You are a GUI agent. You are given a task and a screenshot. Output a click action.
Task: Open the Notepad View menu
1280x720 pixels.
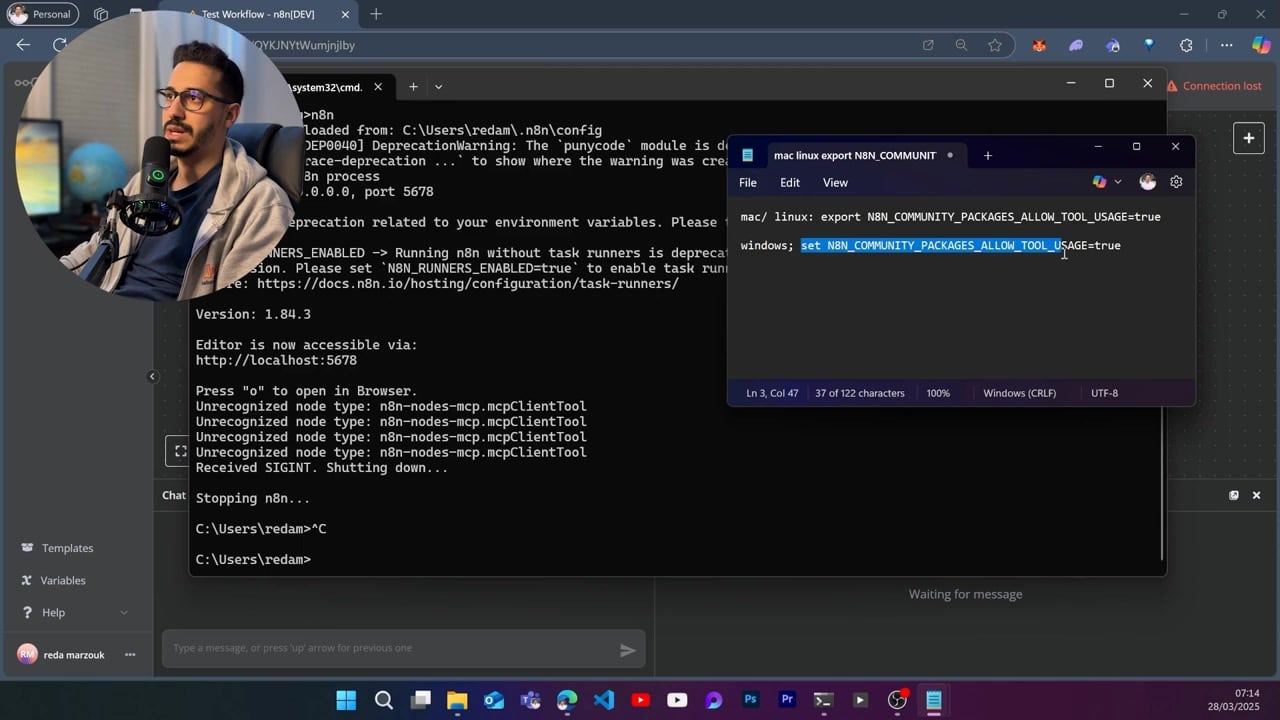tap(835, 183)
